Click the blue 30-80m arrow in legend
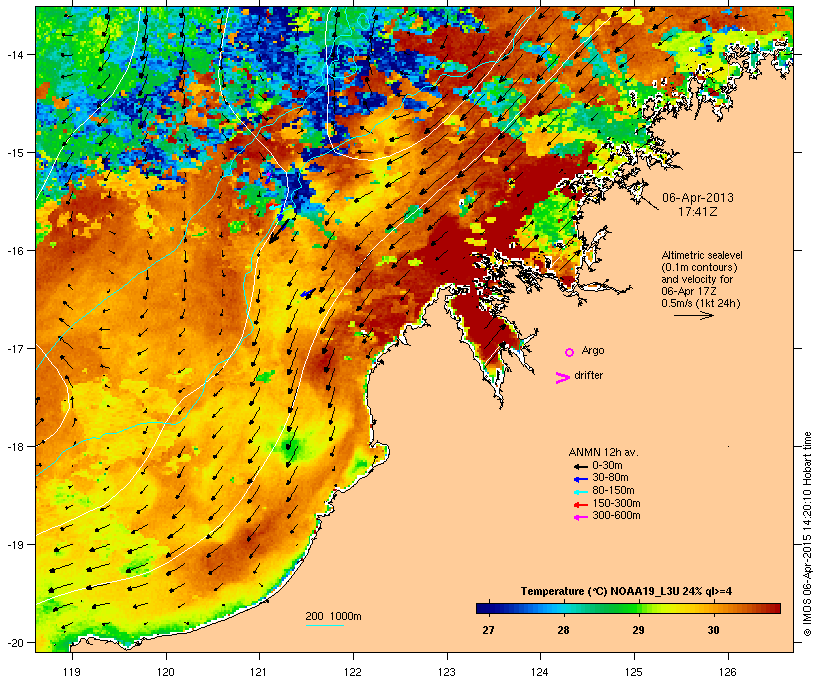 (580, 479)
